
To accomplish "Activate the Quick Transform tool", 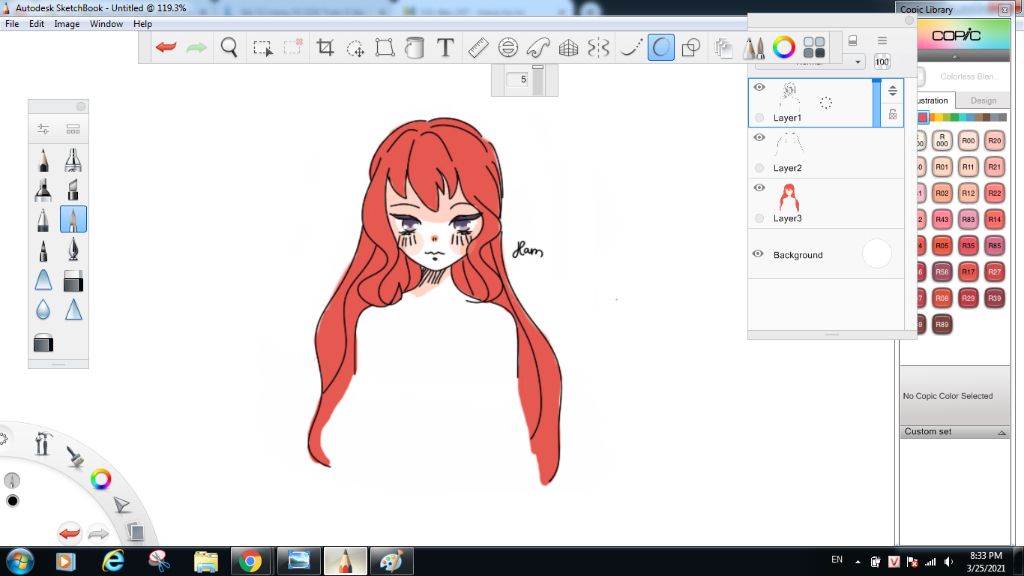I will [355, 48].
